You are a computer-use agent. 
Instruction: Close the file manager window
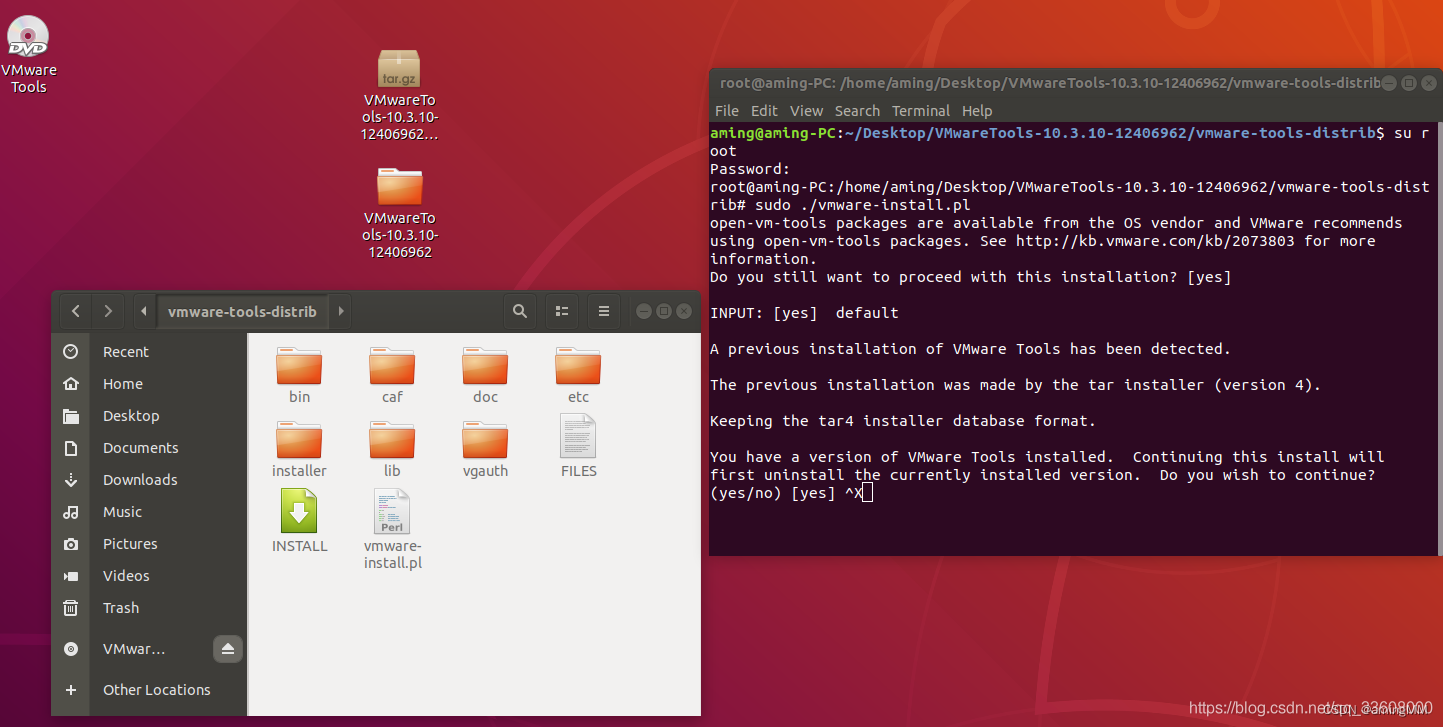point(685,311)
